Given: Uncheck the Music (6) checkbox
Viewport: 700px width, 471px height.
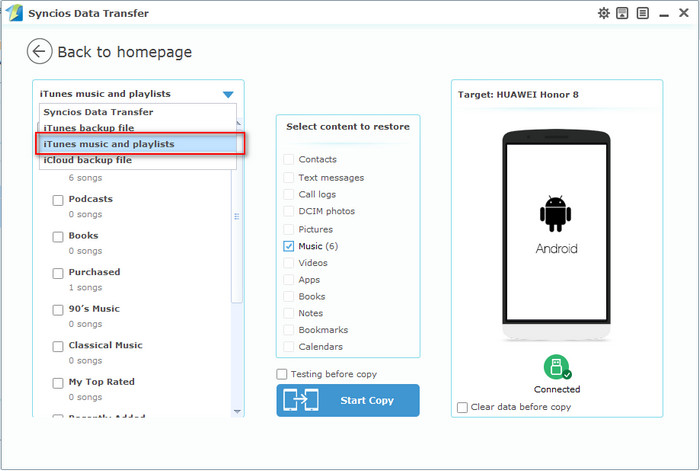Looking at the screenshot, I should pyautogui.click(x=288, y=246).
